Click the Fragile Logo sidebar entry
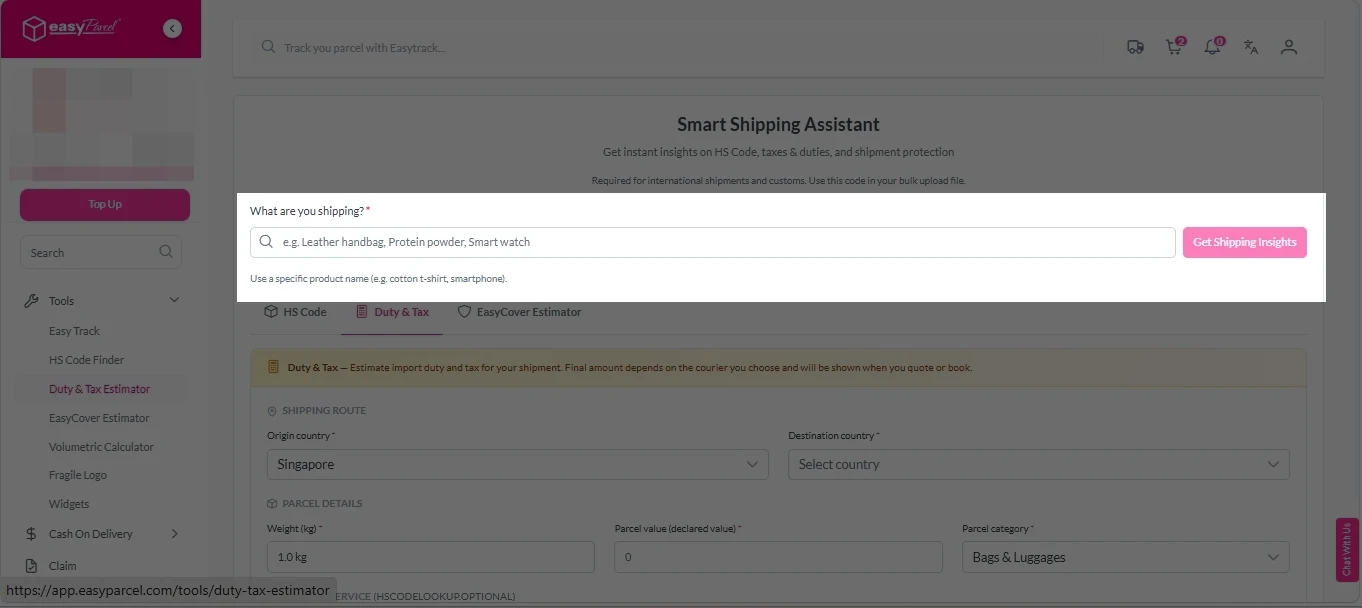The image size is (1362, 608). click(78, 474)
